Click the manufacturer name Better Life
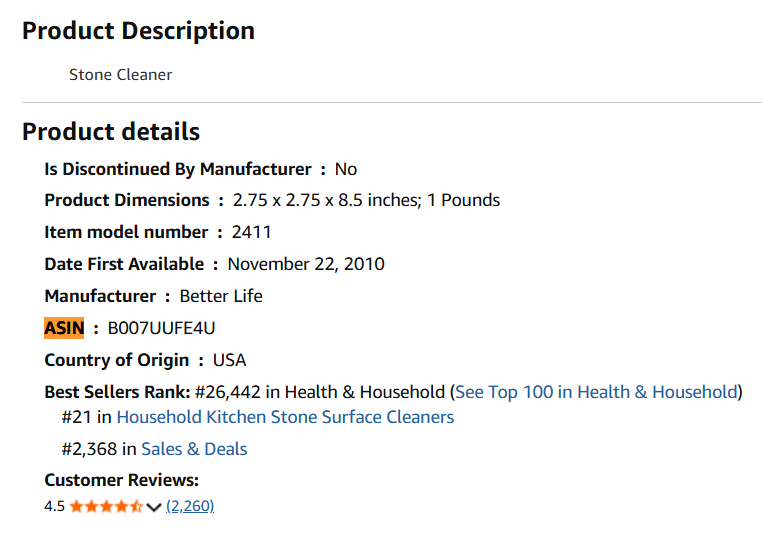Image resolution: width=762 pixels, height=548 pixels. [x=221, y=296]
